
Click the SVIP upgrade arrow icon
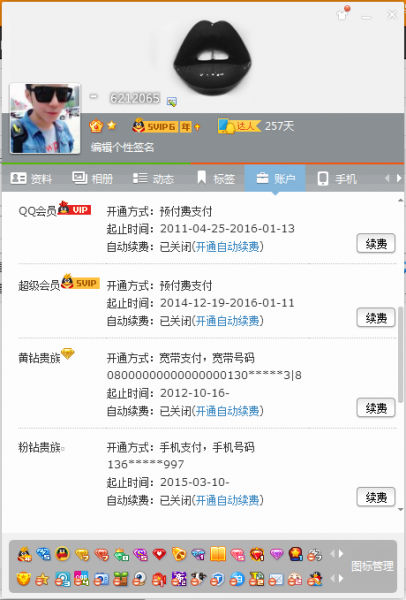197,127
